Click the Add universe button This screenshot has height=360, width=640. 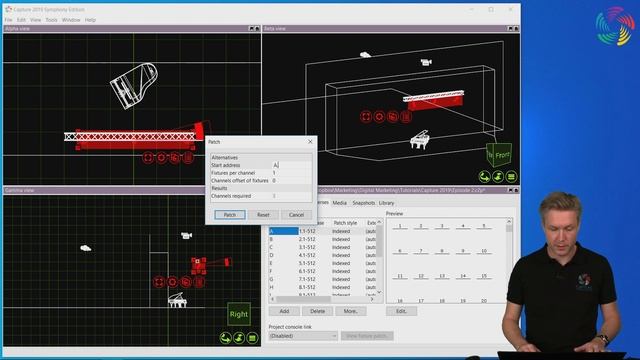[284, 311]
